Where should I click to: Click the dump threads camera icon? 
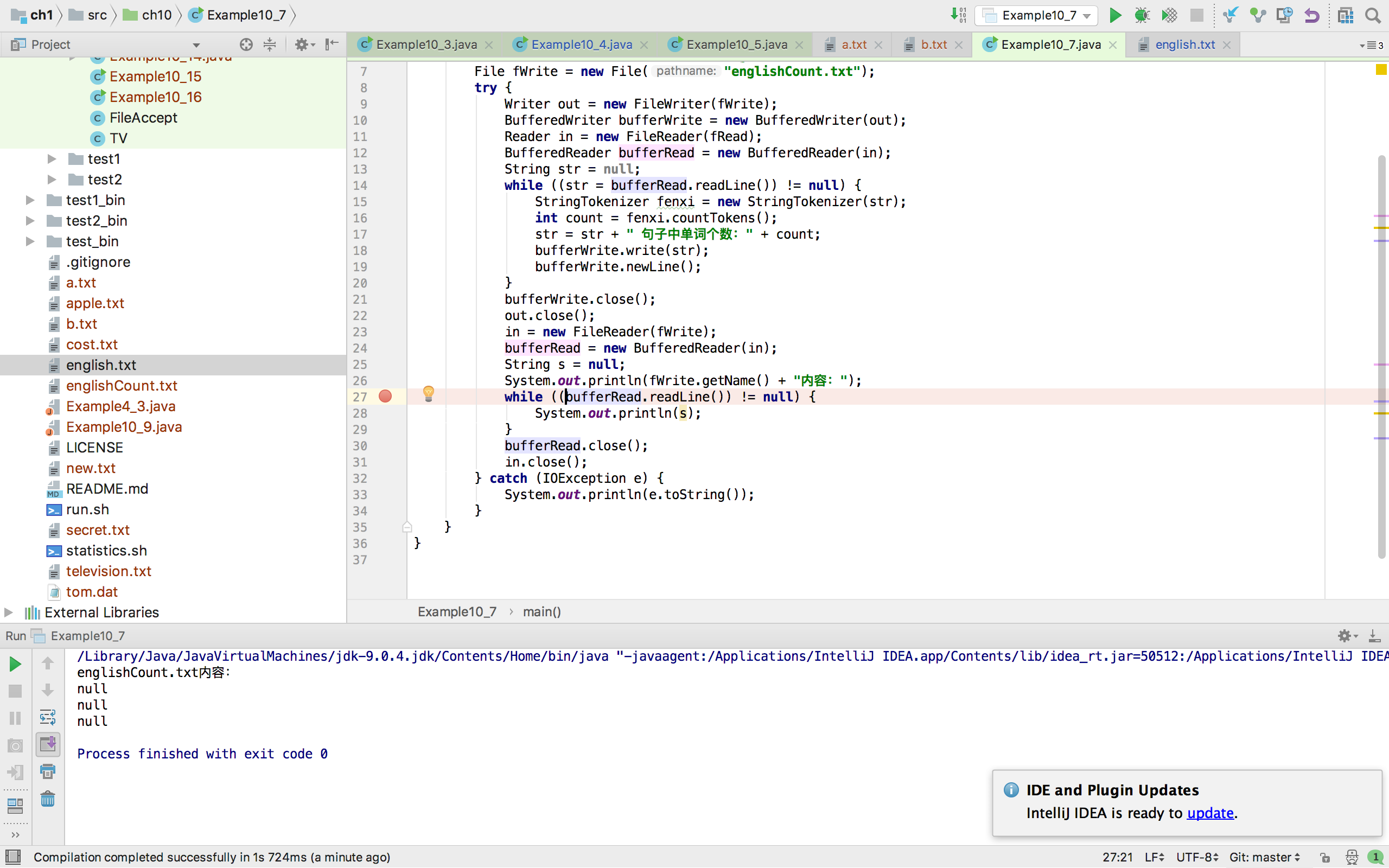tap(15, 746)
